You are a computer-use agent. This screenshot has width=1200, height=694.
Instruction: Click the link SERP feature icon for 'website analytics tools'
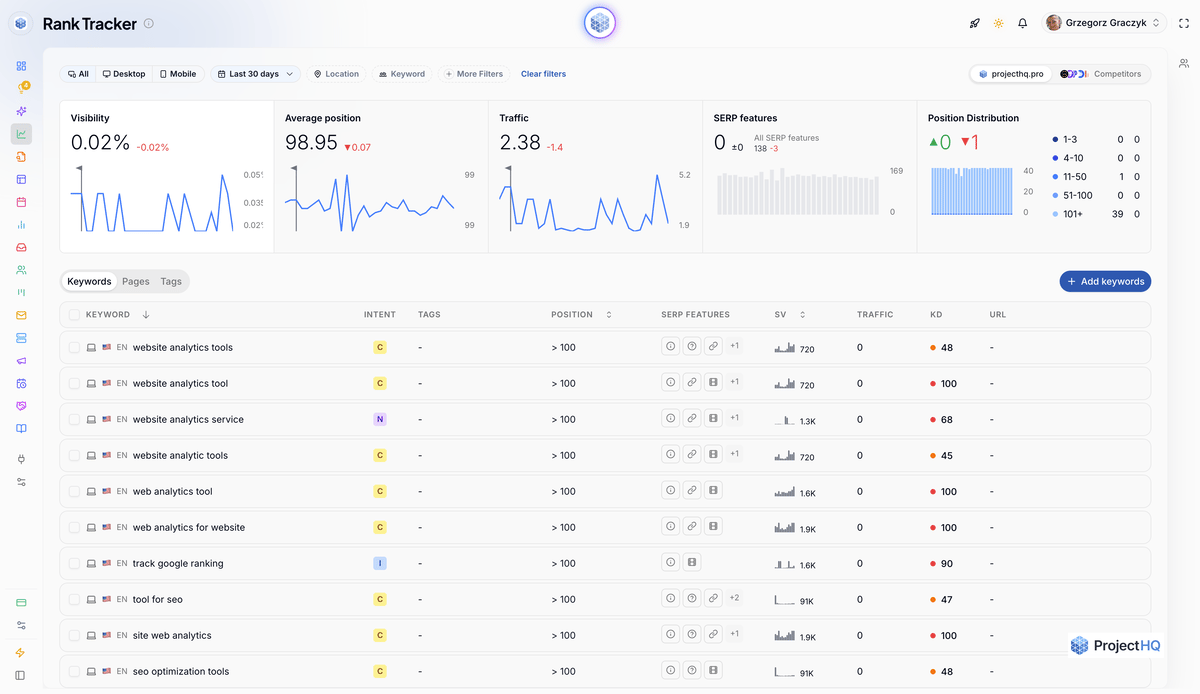(x=713, y=347)
